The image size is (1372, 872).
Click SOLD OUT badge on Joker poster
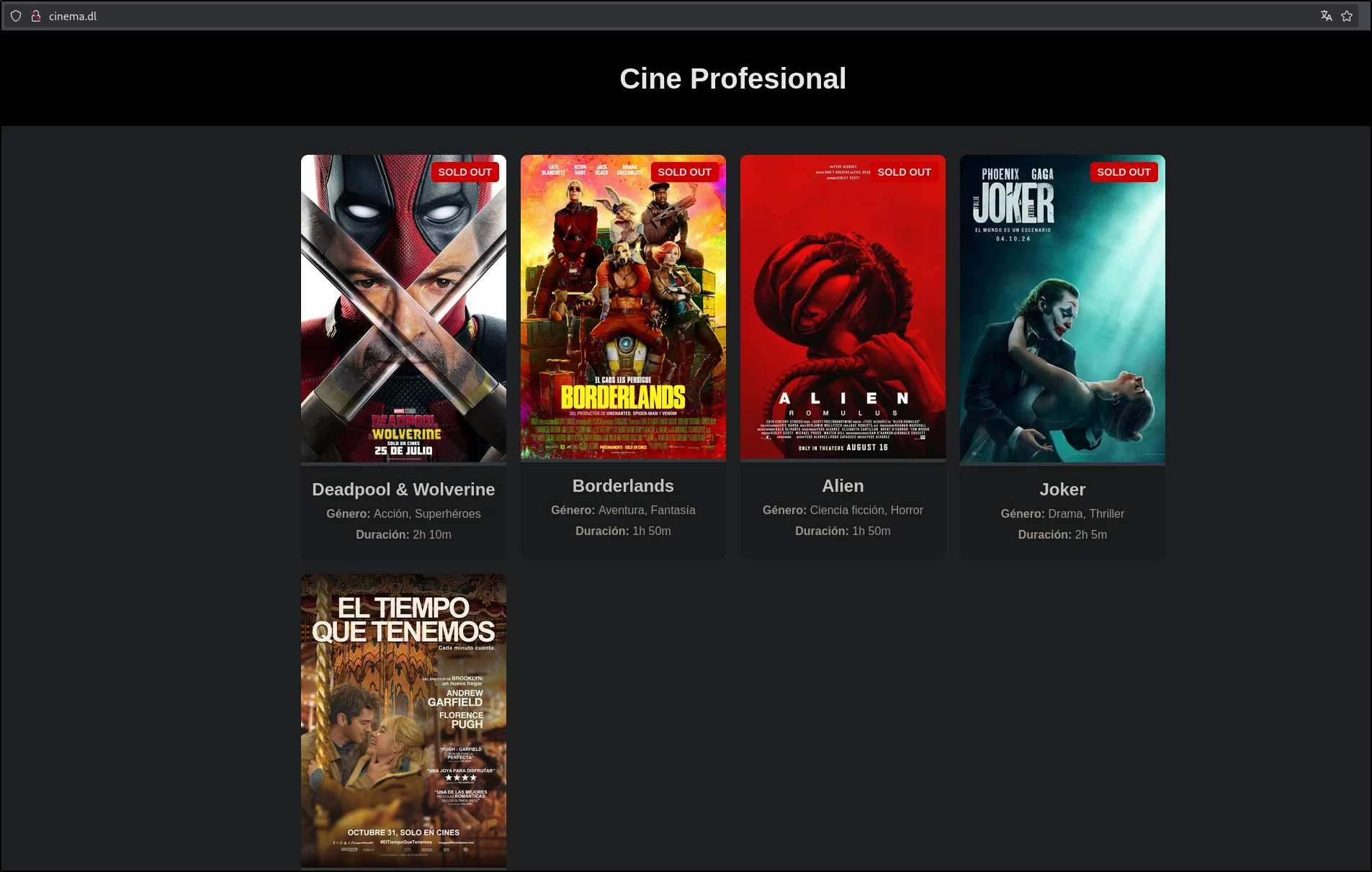1124,172
